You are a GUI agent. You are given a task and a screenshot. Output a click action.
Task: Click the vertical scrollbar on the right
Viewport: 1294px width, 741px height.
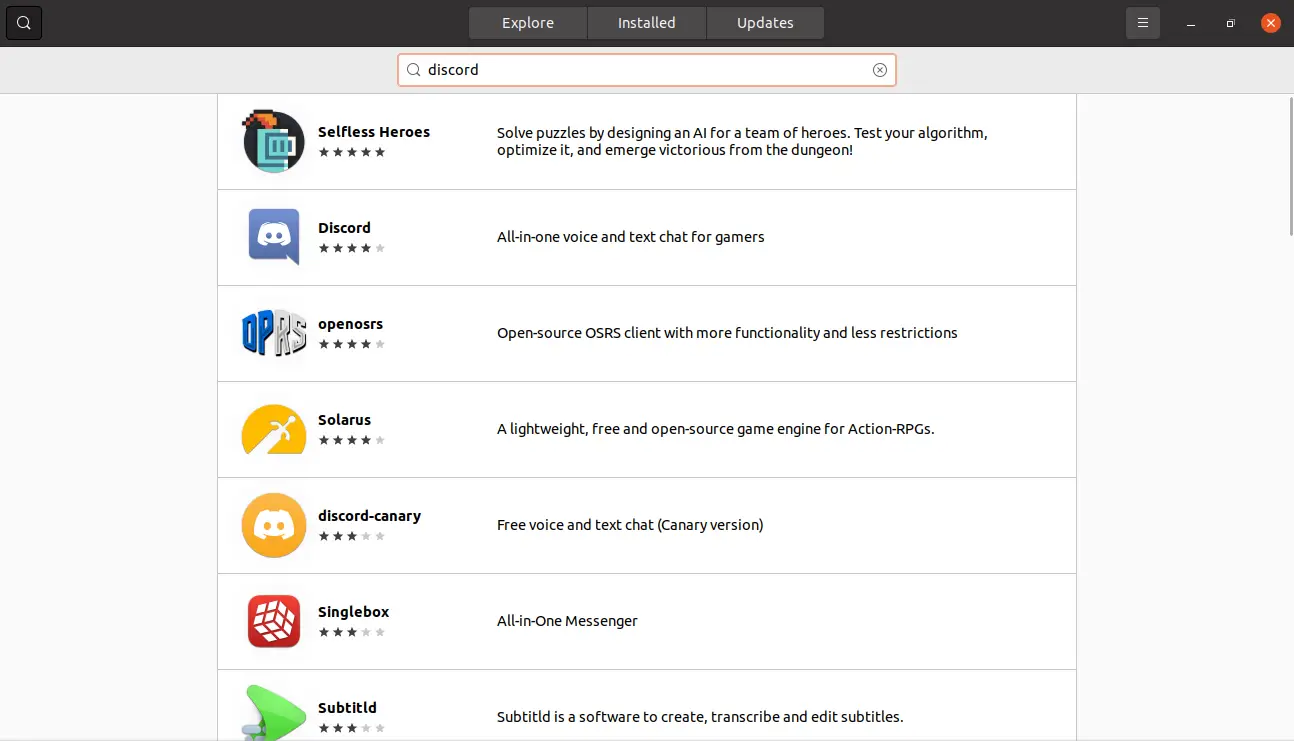tap(1290, 168)
